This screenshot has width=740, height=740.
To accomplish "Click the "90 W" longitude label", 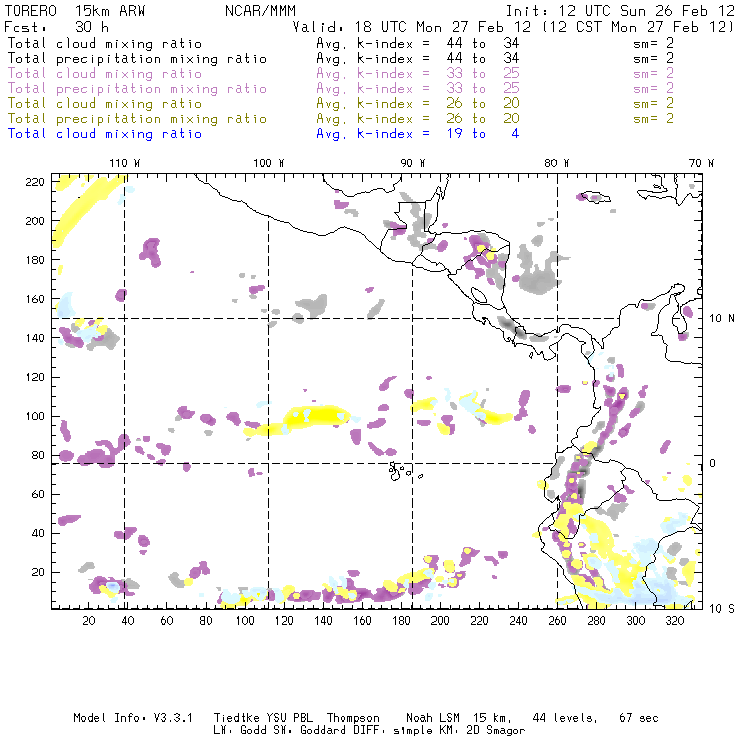I will pos(413,162).
